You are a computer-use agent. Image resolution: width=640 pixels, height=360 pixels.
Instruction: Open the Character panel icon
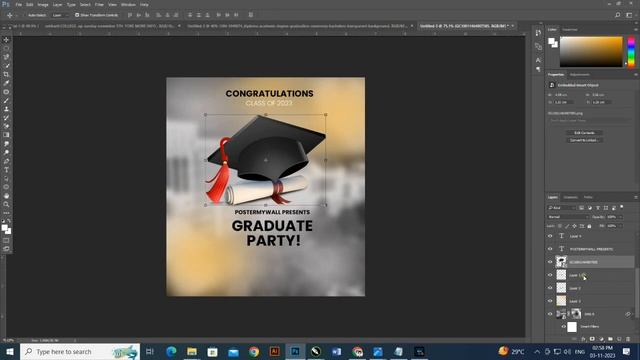pos(538,60)
